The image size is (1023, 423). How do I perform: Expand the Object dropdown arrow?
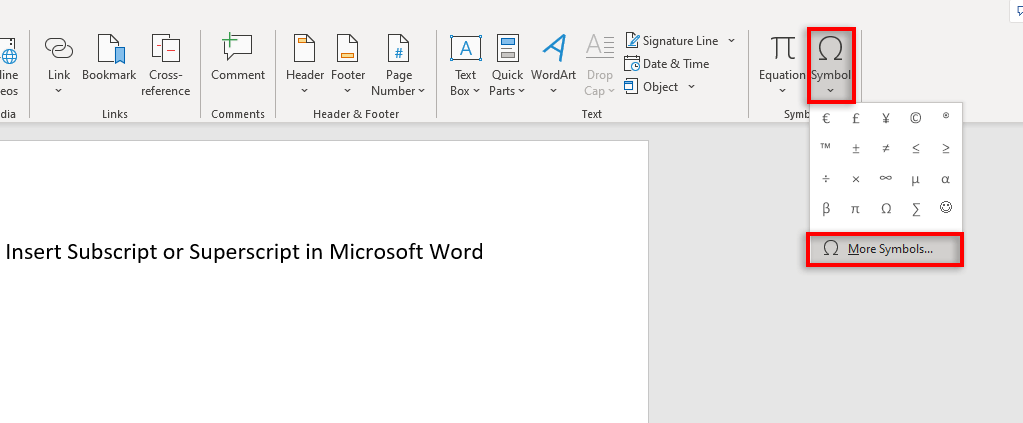(x=691, y=87)
